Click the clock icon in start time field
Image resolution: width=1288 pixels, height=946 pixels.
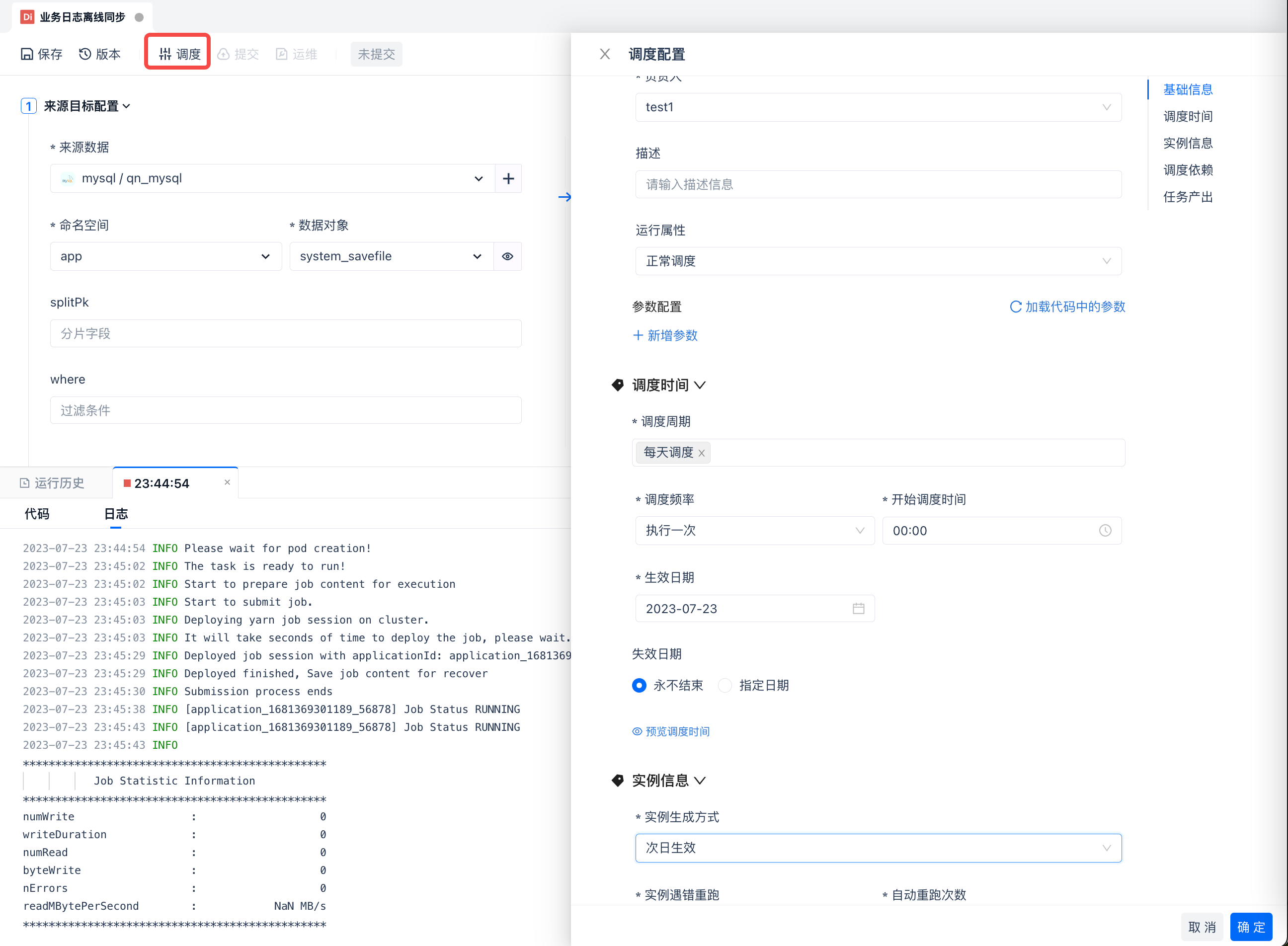pos(1105,531)
